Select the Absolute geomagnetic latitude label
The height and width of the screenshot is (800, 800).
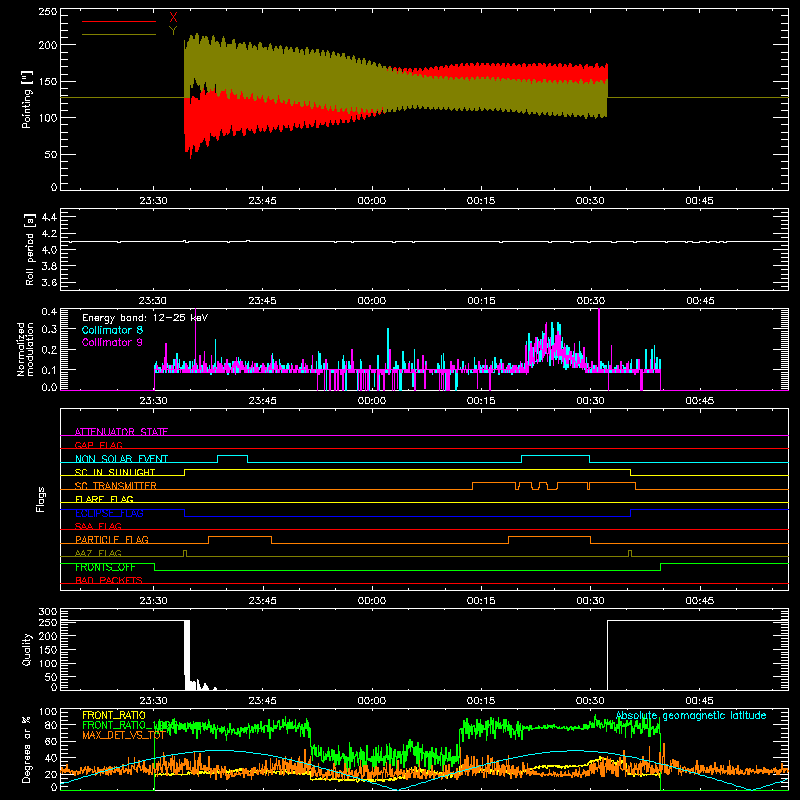coord(691,715)
